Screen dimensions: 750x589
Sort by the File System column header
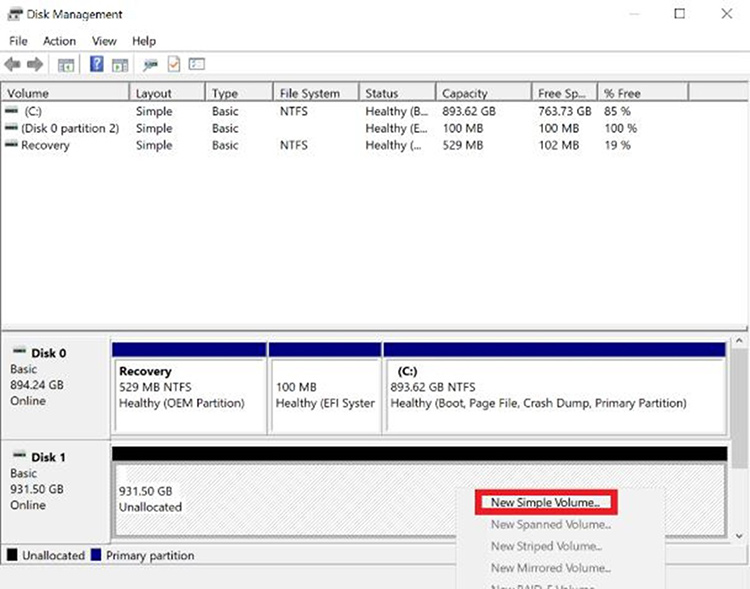tap(316, 93)
